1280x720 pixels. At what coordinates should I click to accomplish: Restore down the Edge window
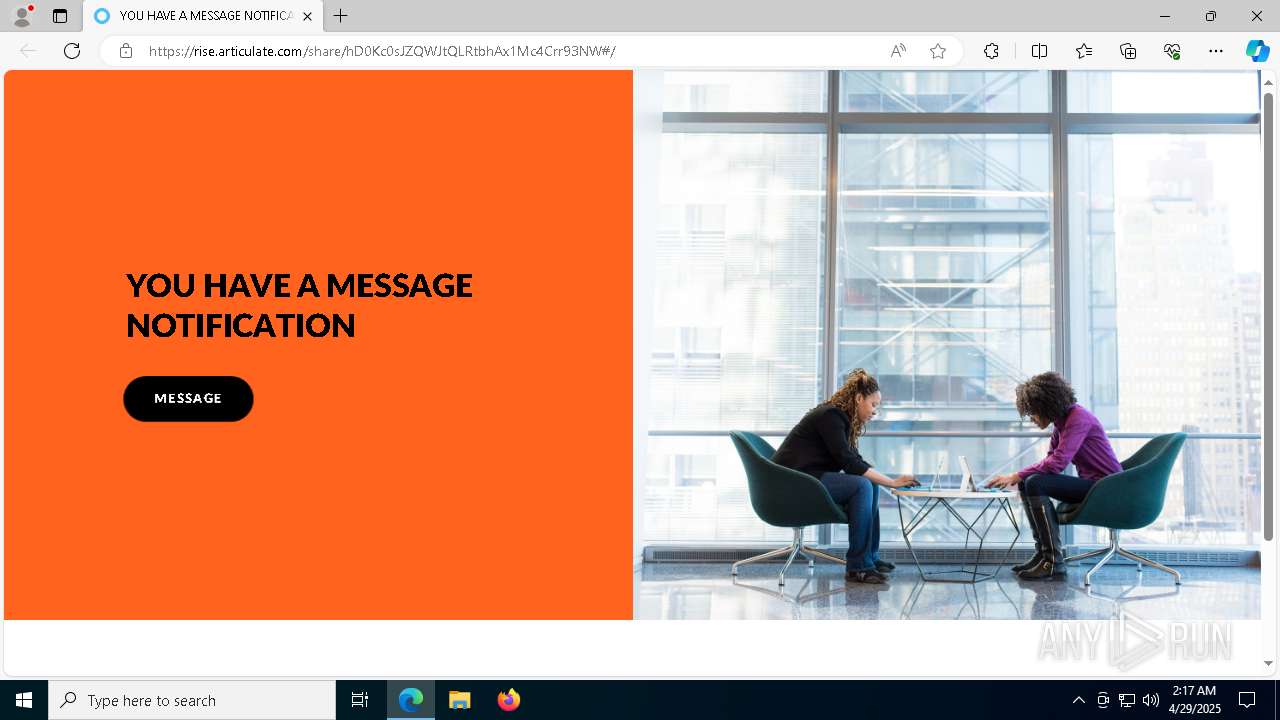click(1211, 16)
